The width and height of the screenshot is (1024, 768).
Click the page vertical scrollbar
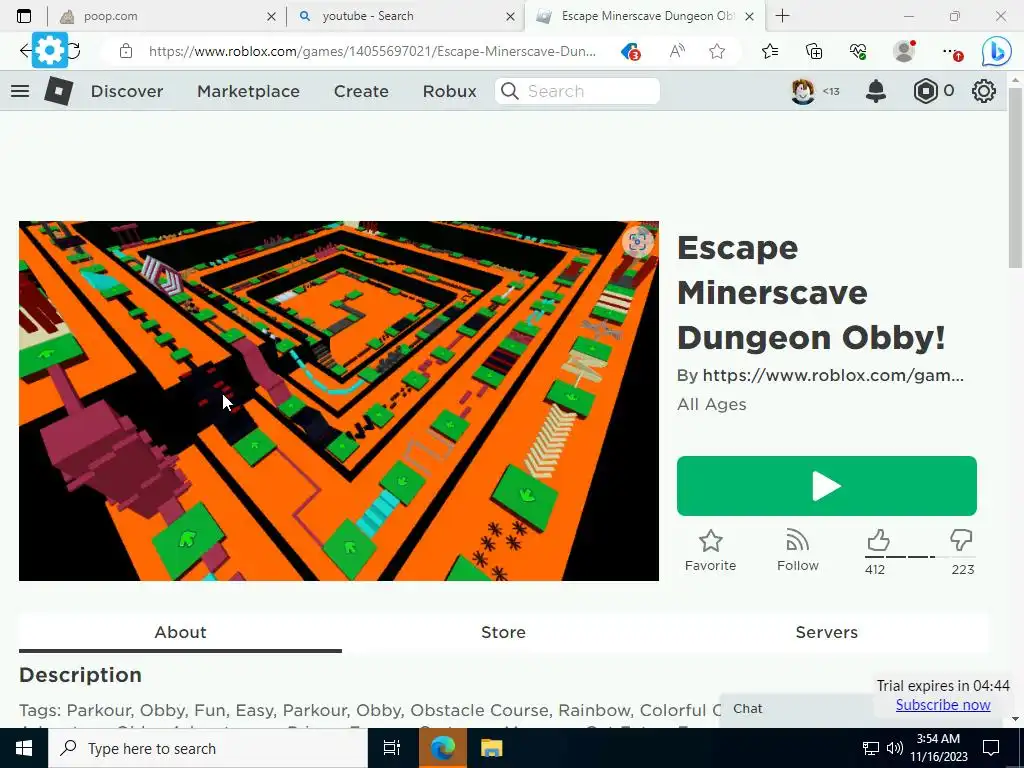[1015, 176]
